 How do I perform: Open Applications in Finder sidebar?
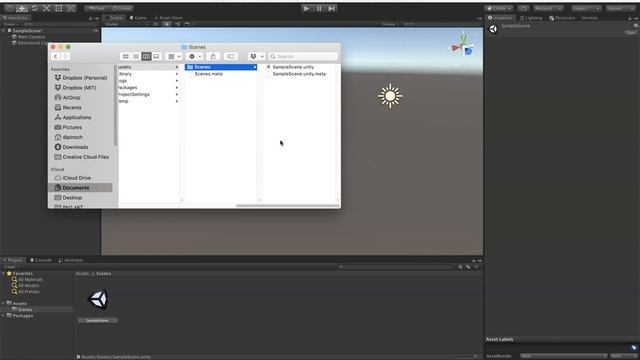(73, 117)
